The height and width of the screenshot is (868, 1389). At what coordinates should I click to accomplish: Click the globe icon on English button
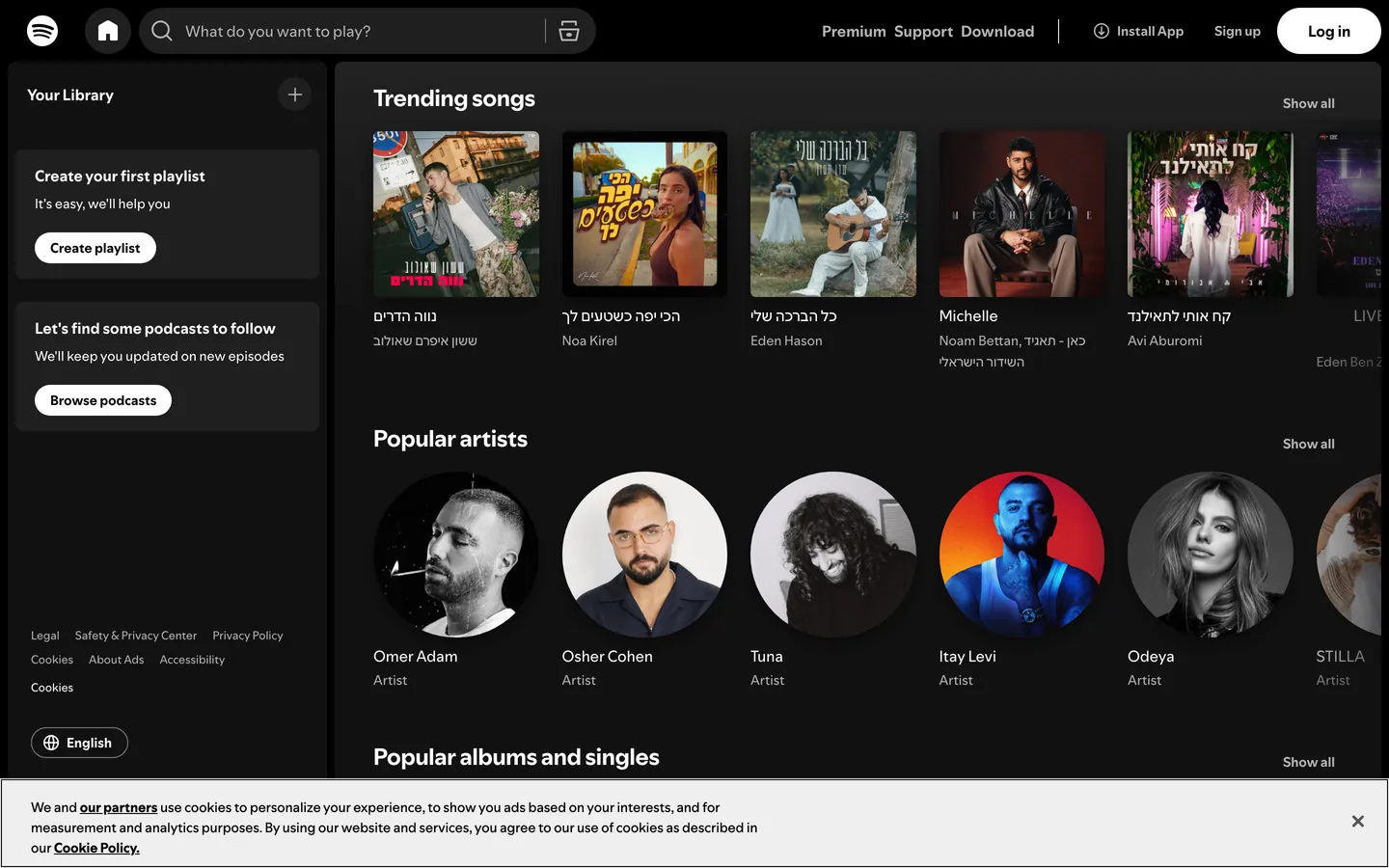tap(51, 743)
